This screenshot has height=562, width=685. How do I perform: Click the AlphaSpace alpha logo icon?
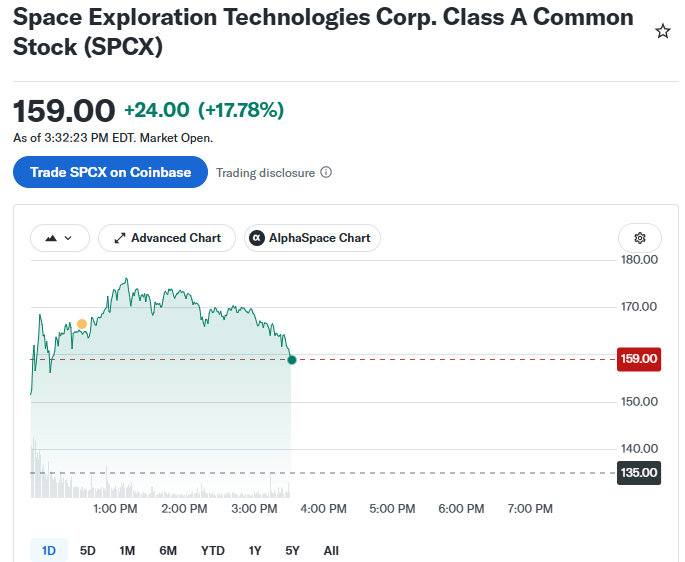tap(257, 238)
